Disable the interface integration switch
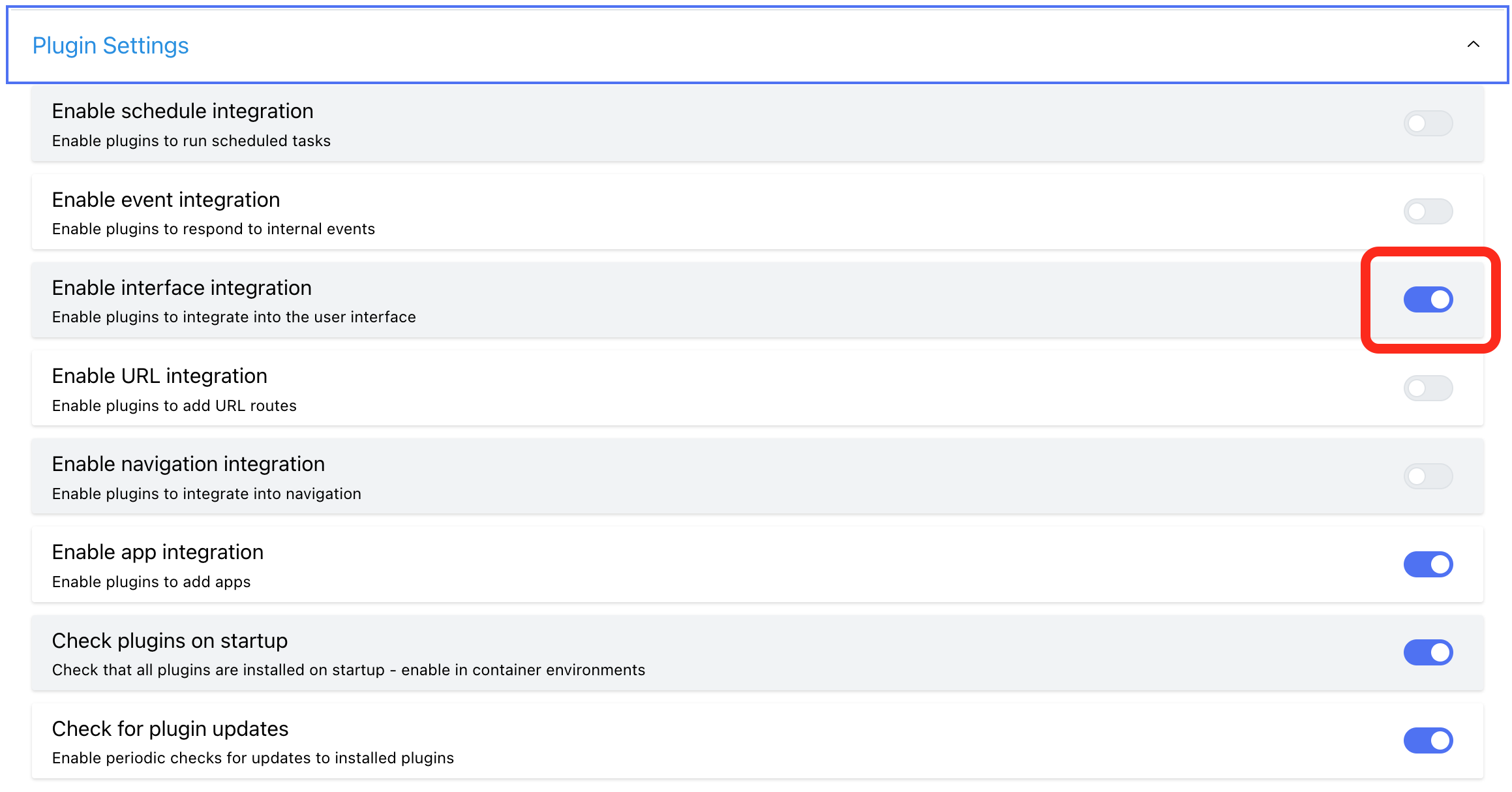 (1429, 299)
